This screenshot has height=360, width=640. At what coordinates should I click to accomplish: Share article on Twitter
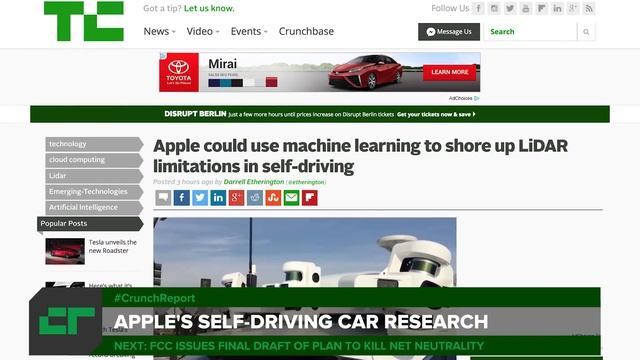(200, 198)
